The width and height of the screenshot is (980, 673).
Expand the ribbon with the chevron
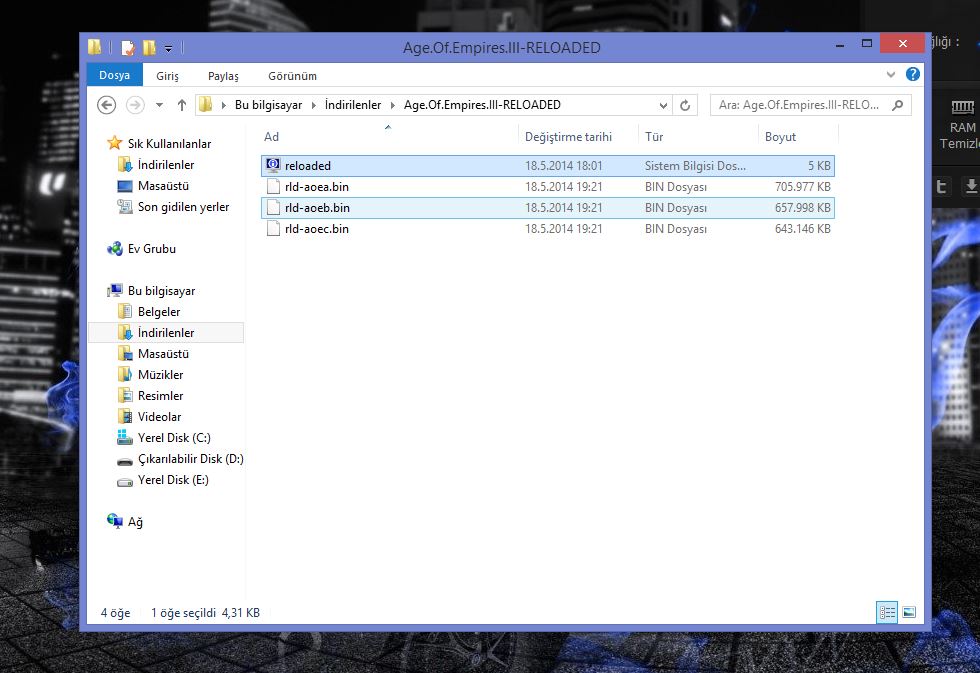[x=891, y=75]
